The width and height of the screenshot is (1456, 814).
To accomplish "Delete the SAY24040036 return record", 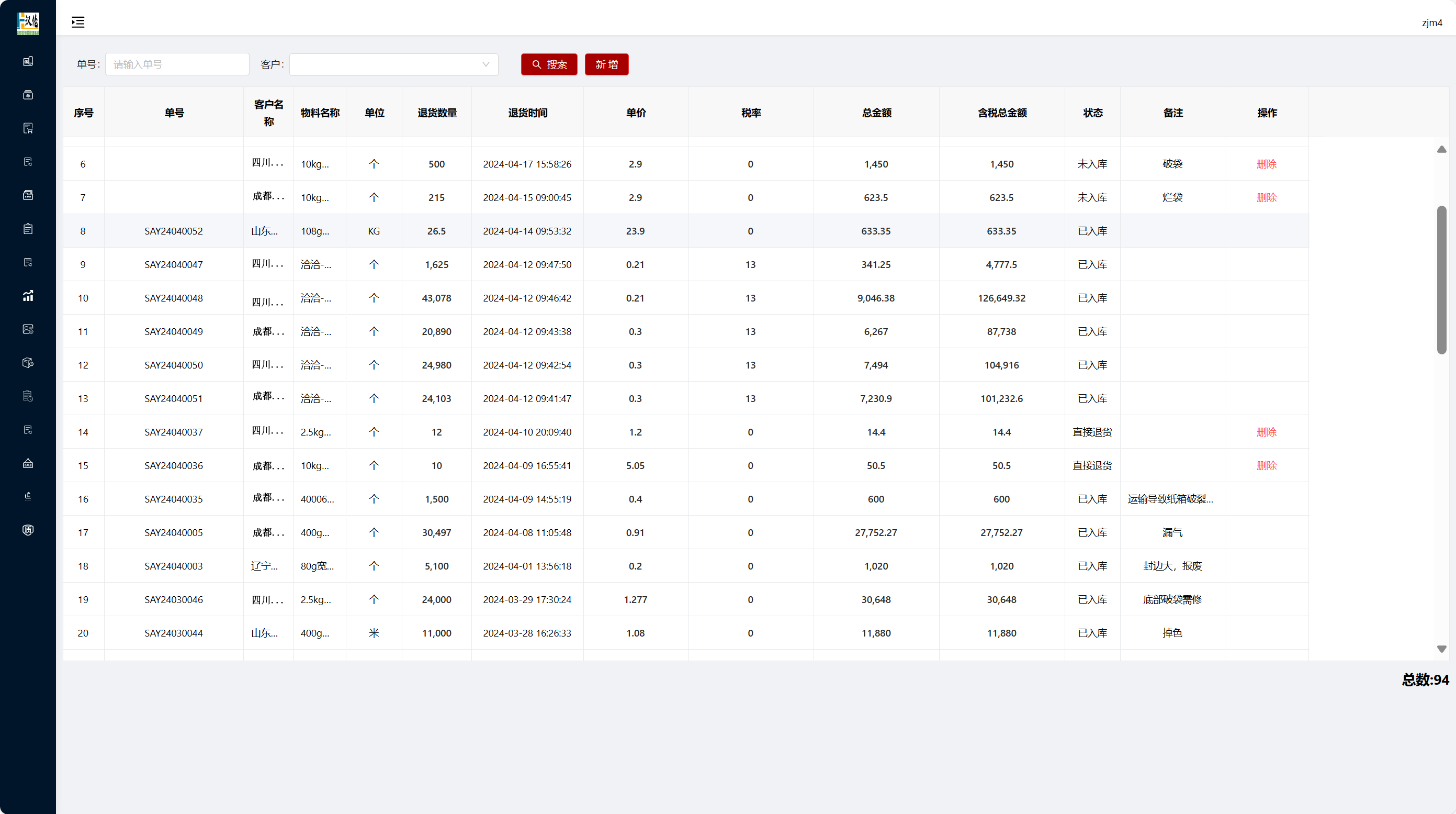I will (1266, 465).
